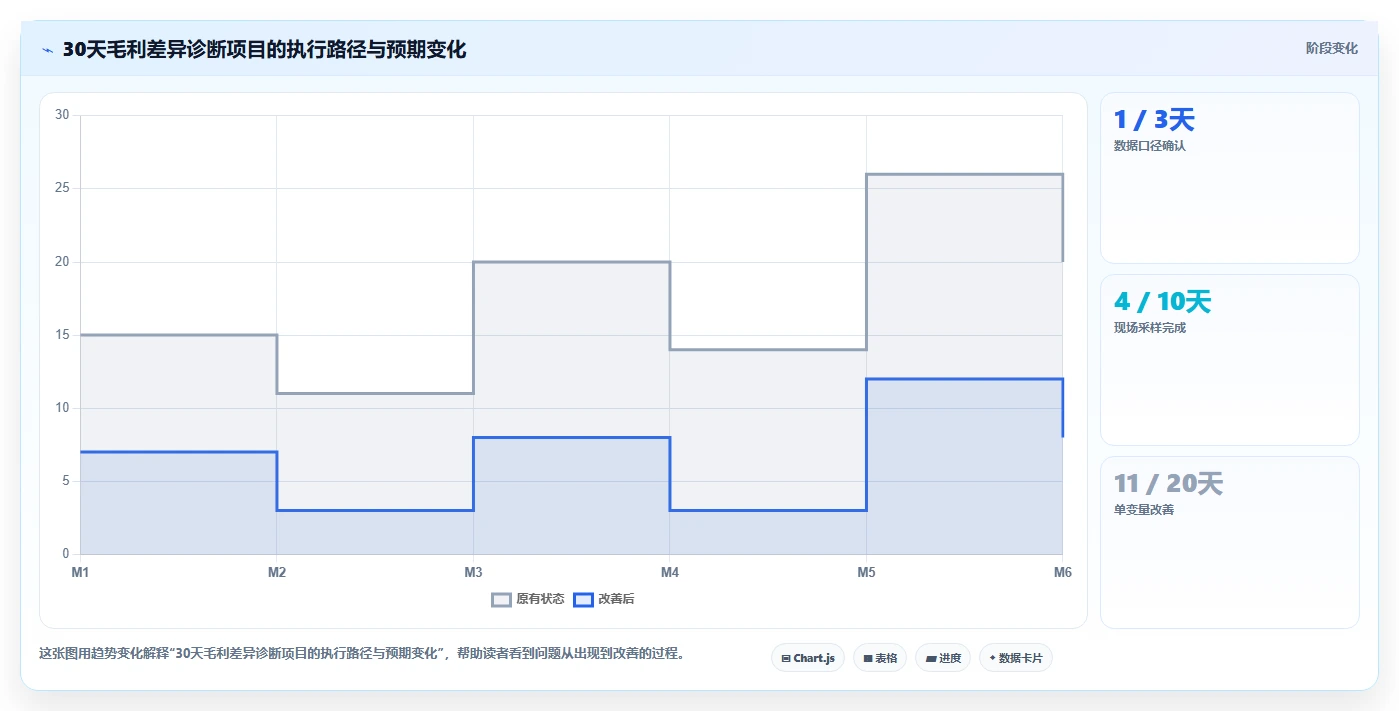
Task: Click the M1 axis label
Action: [80, 572]
